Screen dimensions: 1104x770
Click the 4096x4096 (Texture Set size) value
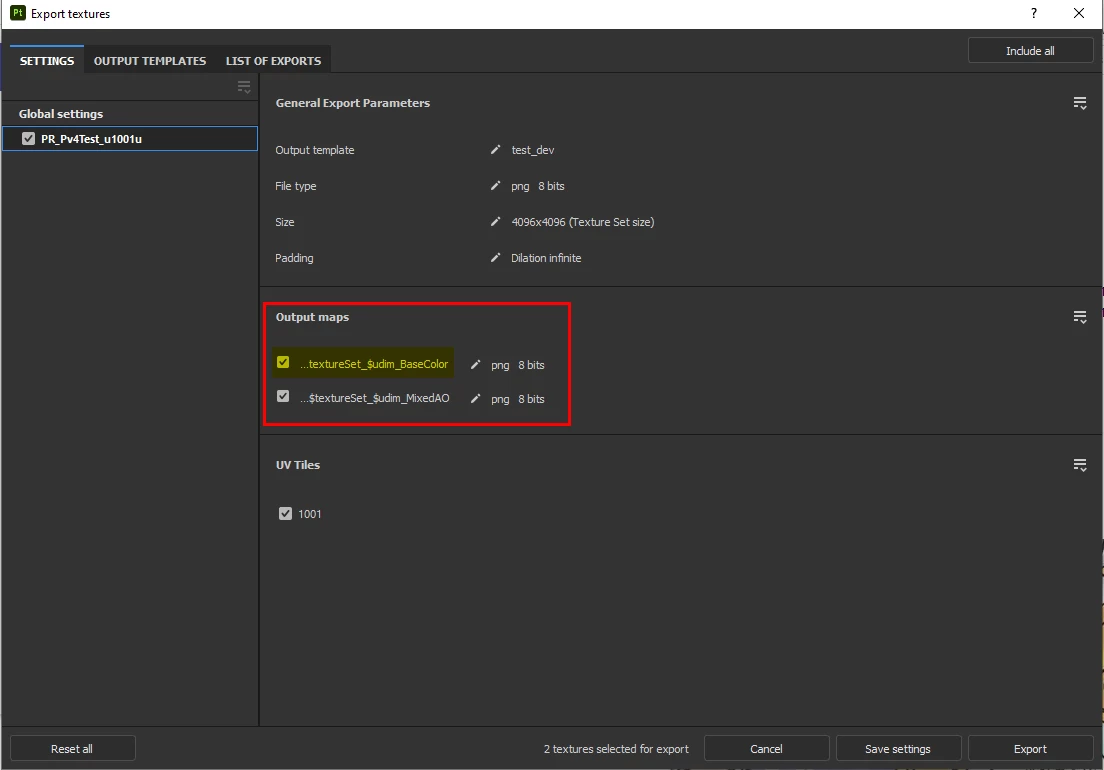click(582, 222)
